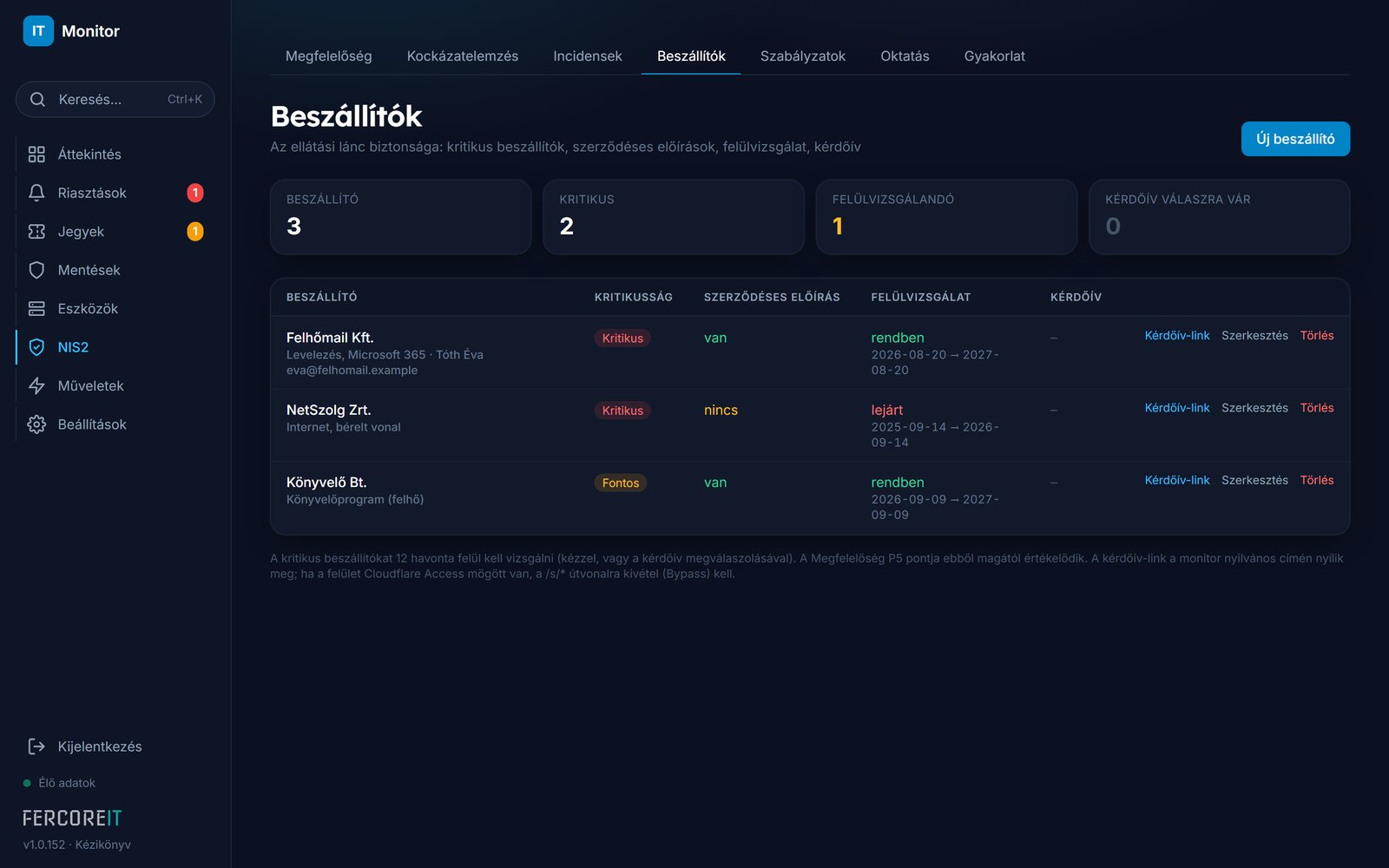1389x868 pixels.
Task: Click Szerkesztés for Könyvelő Bt.
Action: (1254, 480)
